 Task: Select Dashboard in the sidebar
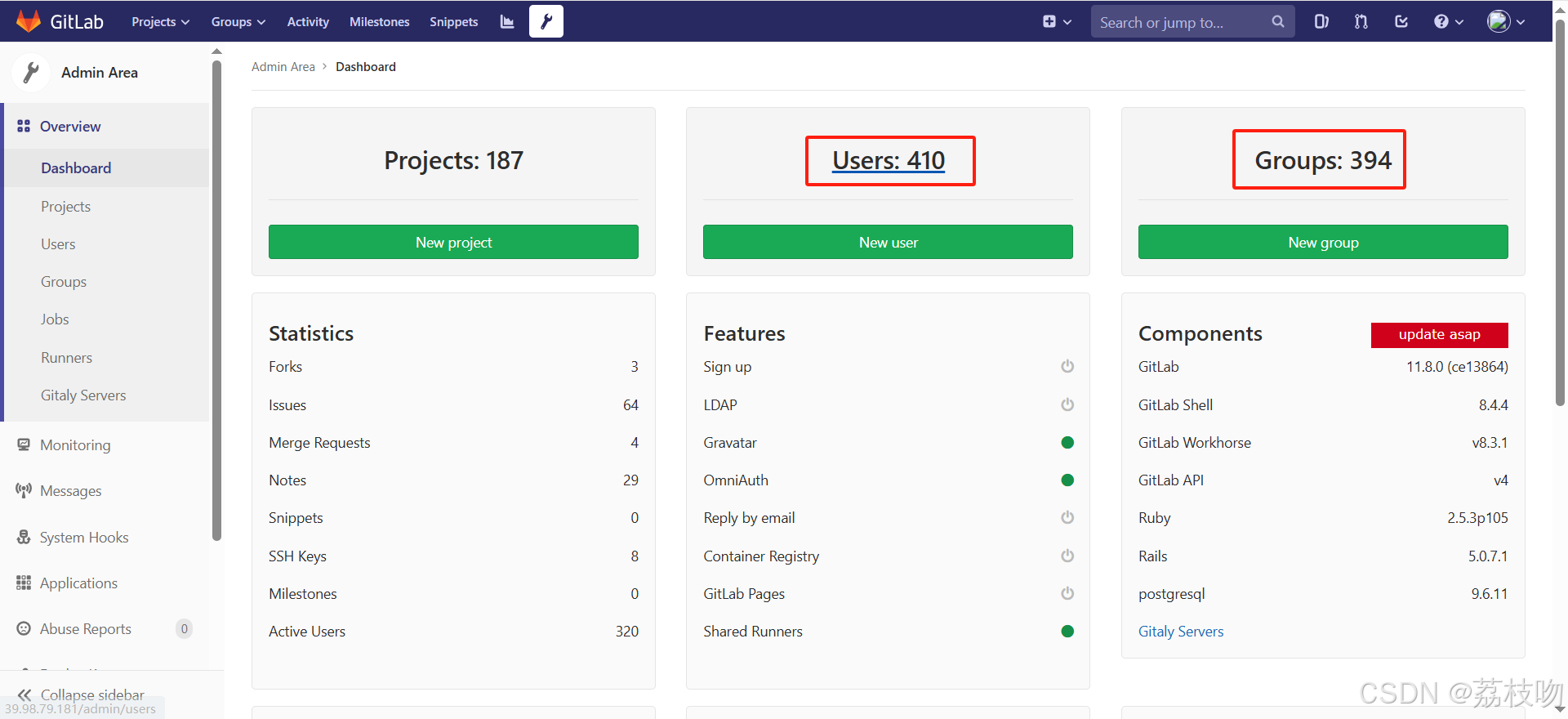point(106,168)
